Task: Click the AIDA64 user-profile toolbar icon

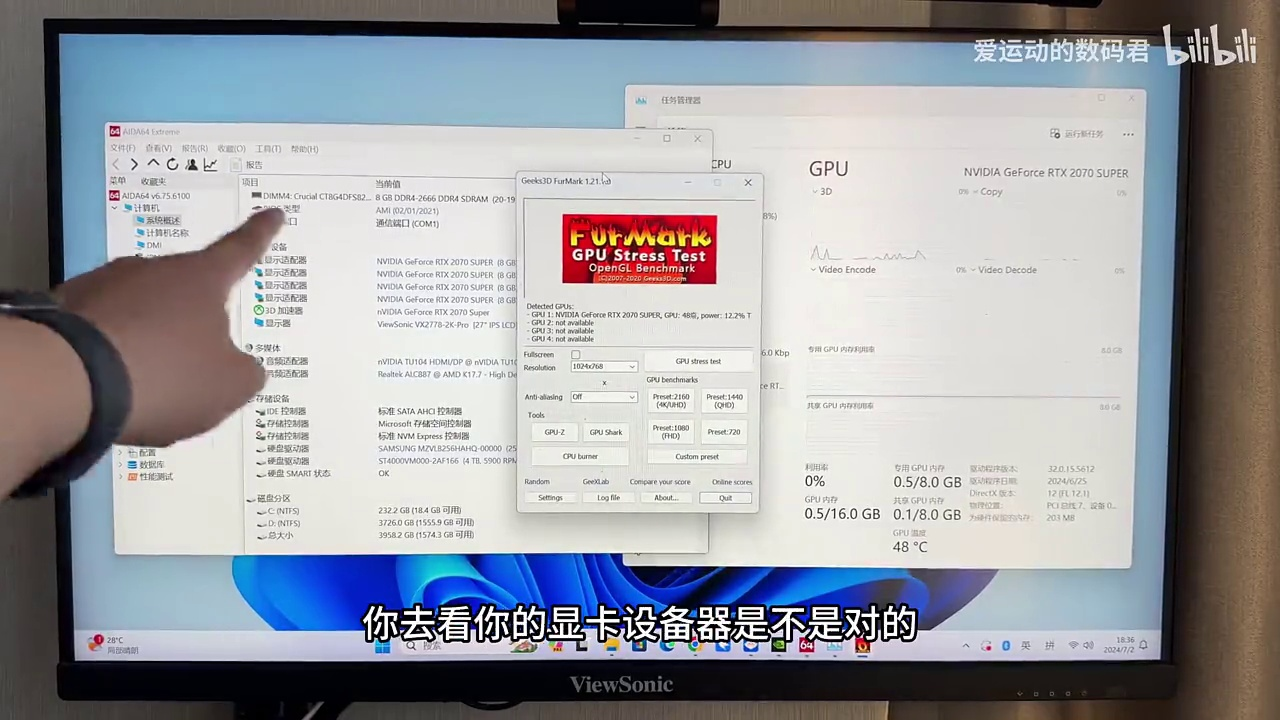Action: (191, 164)
